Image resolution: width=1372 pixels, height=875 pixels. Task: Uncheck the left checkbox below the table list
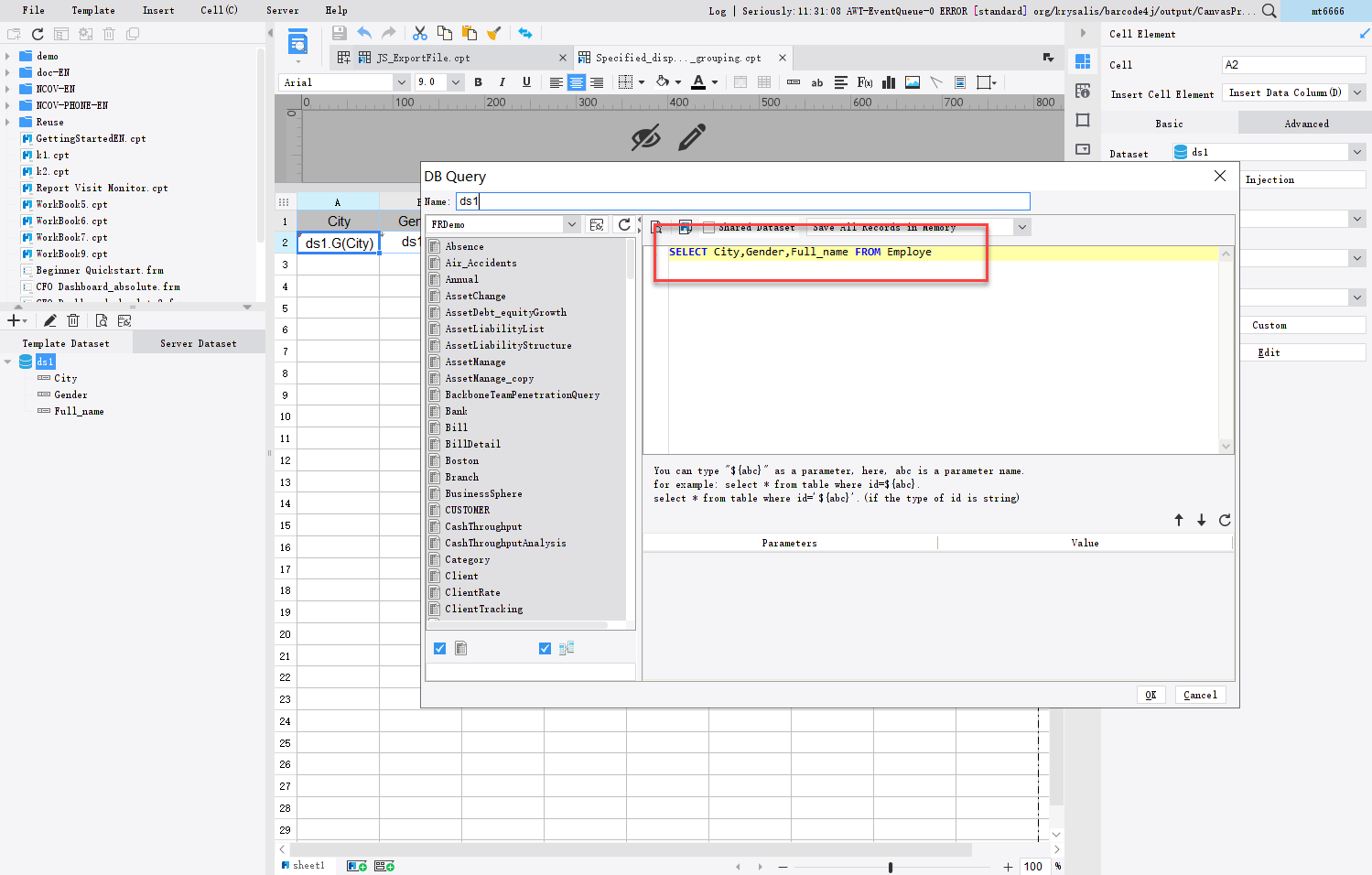[440, 648]
